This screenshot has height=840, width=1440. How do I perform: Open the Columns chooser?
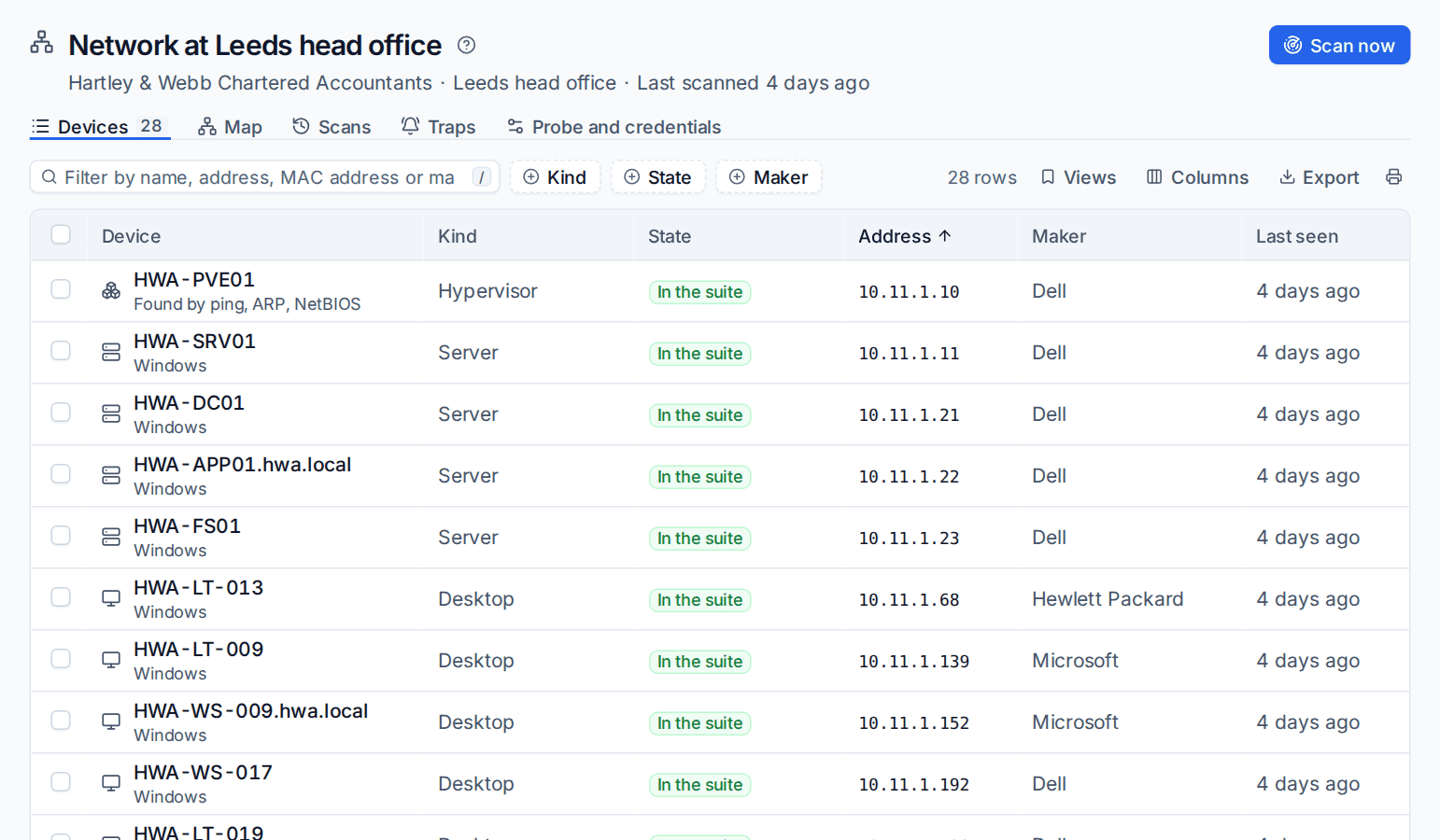(x=1197, y=177)
